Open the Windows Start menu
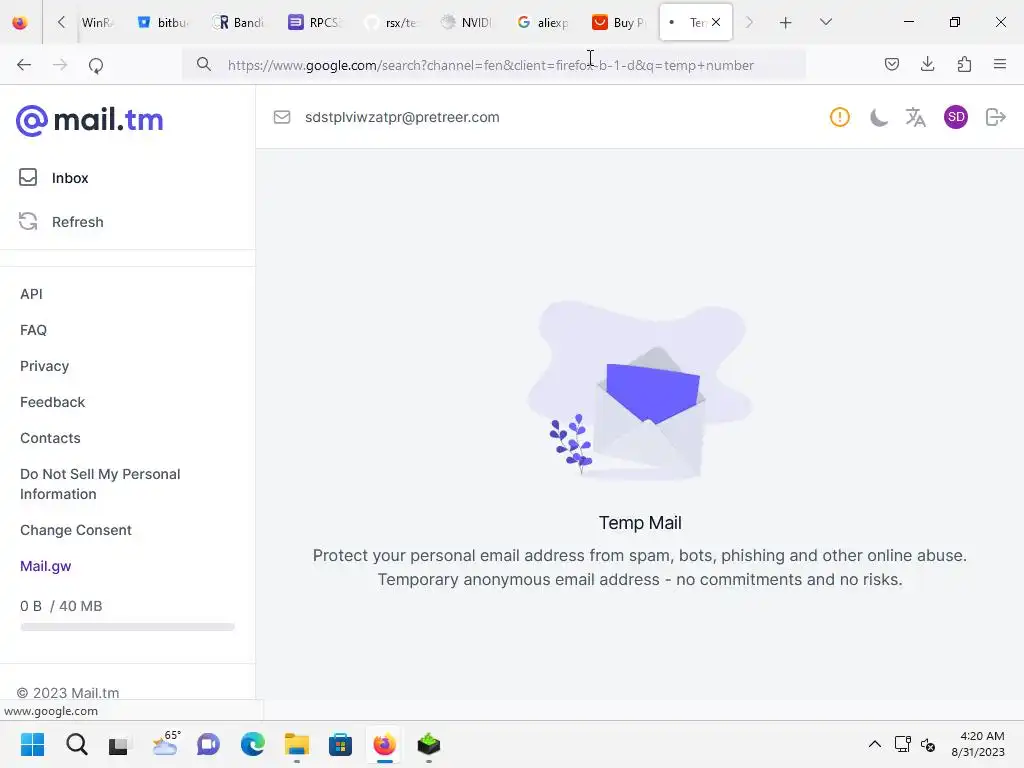 [32, 744]
